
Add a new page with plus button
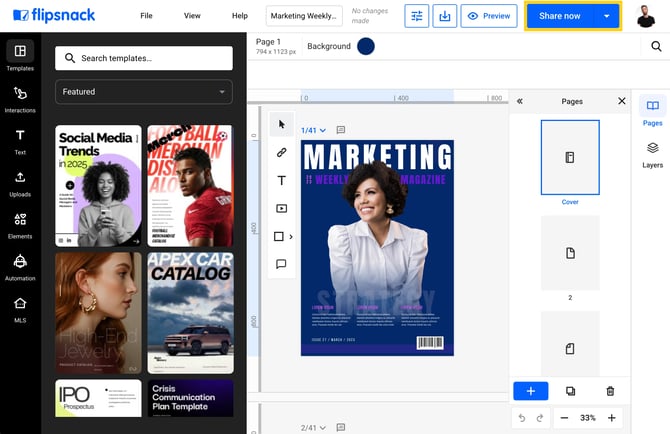tap(530, 391)
